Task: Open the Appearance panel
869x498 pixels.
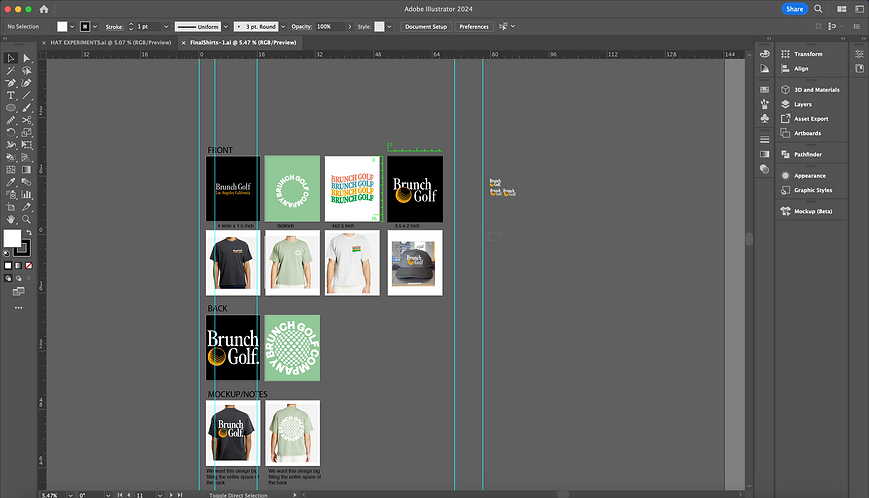Action: (810, 176)
